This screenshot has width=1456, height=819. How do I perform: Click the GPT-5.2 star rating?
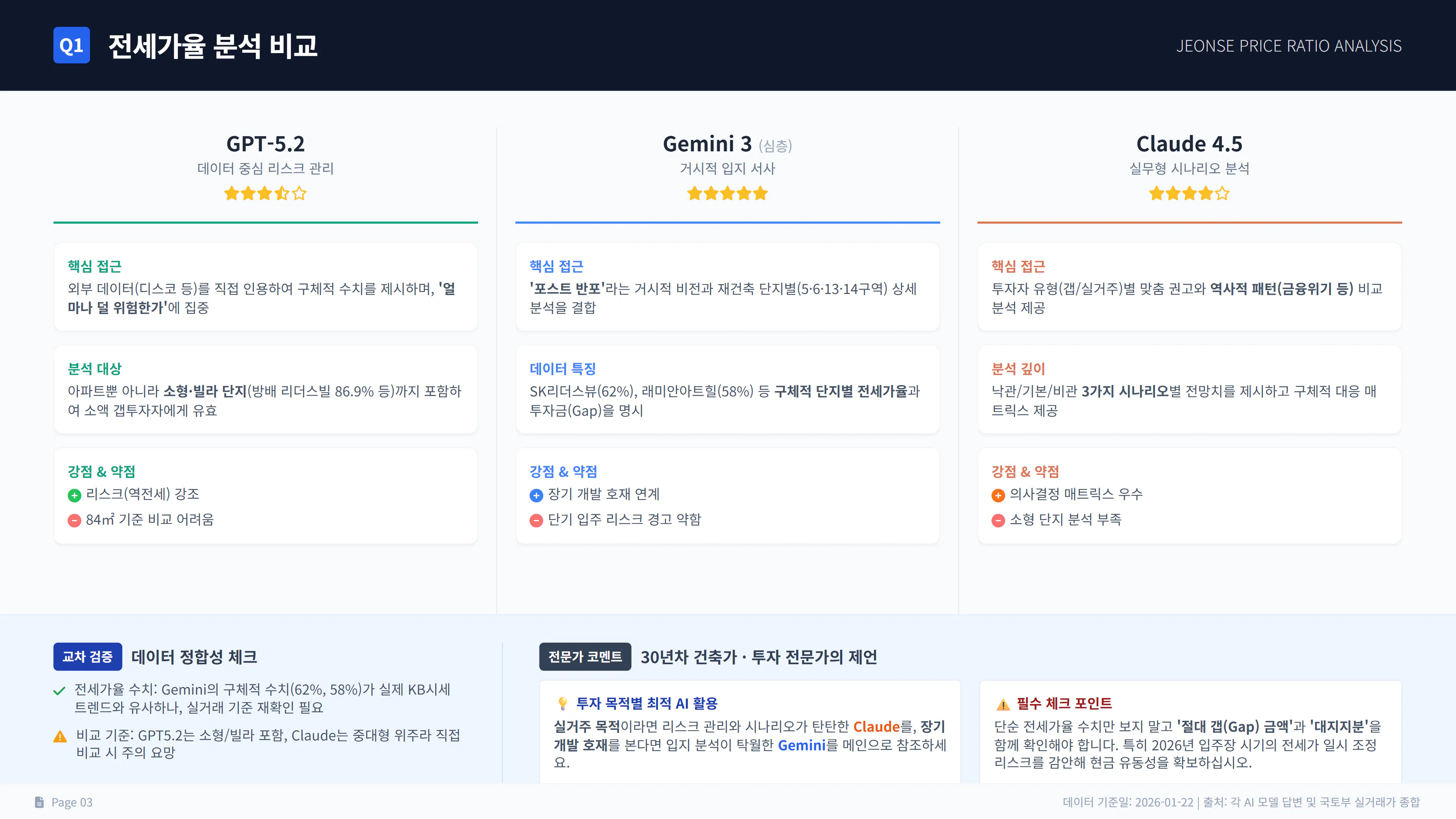[x=265, y=194]
